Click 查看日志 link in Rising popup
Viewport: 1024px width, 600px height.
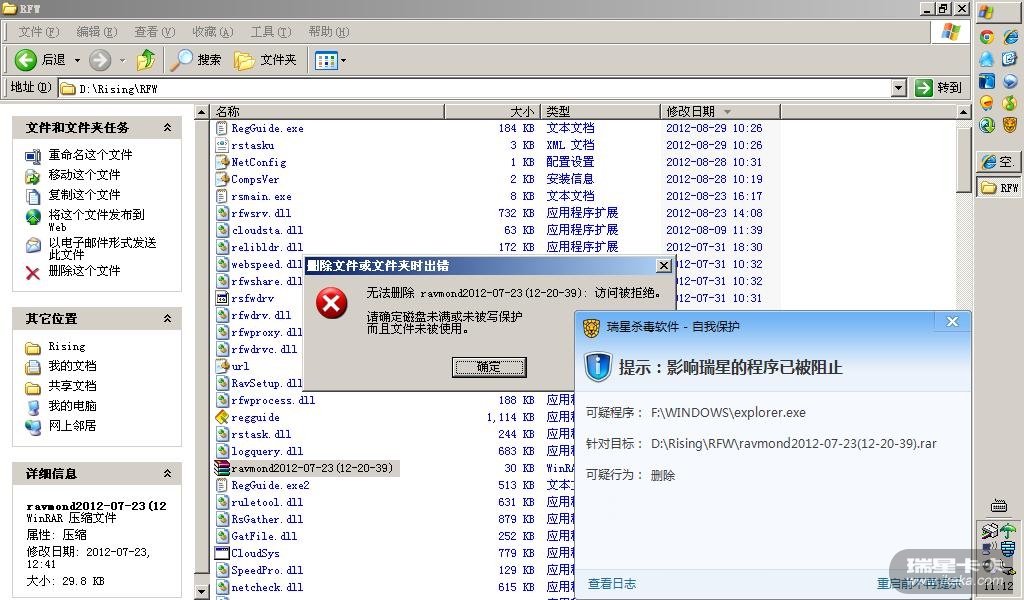tap(612, 584)
